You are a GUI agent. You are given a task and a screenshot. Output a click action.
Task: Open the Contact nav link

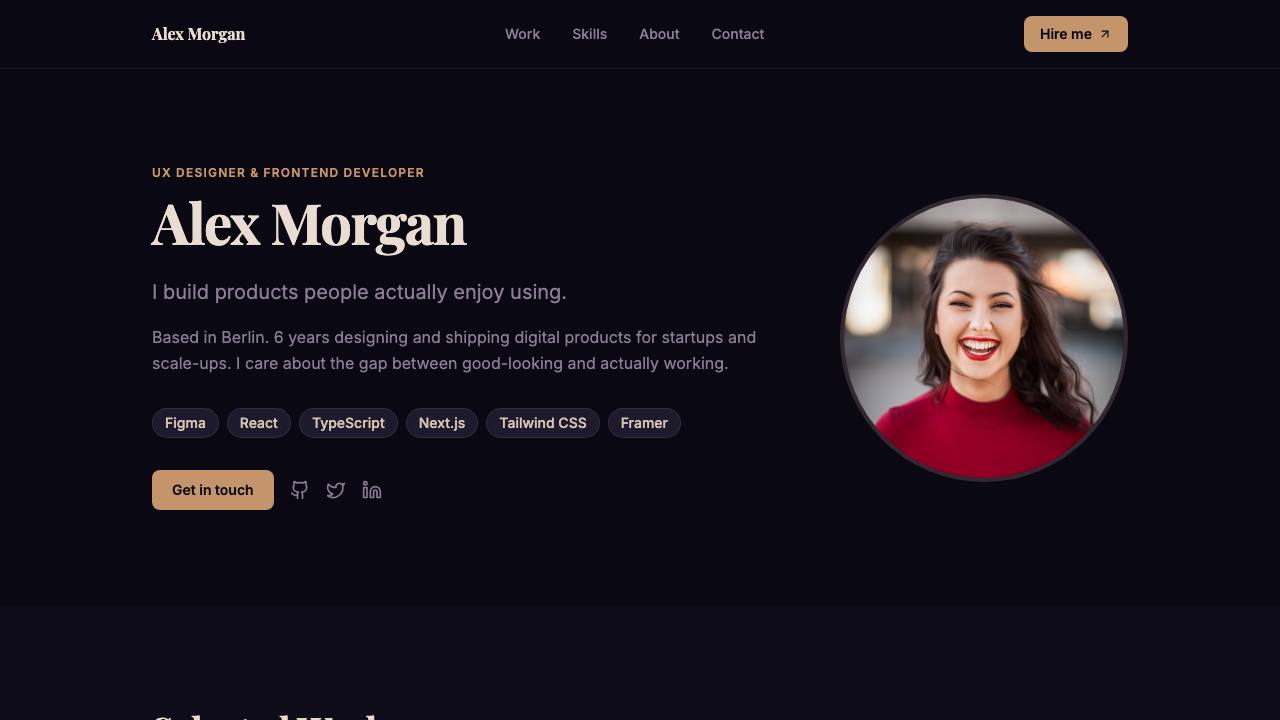coord(738,34)
